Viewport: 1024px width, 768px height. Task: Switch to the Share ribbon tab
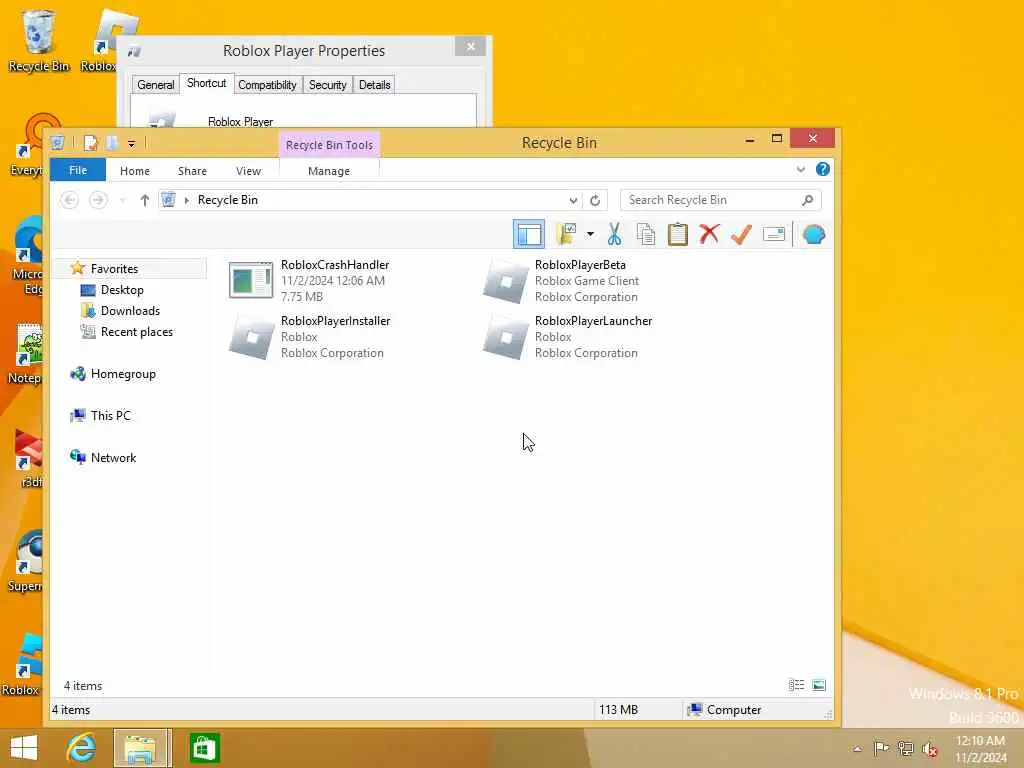pos(192,170)
